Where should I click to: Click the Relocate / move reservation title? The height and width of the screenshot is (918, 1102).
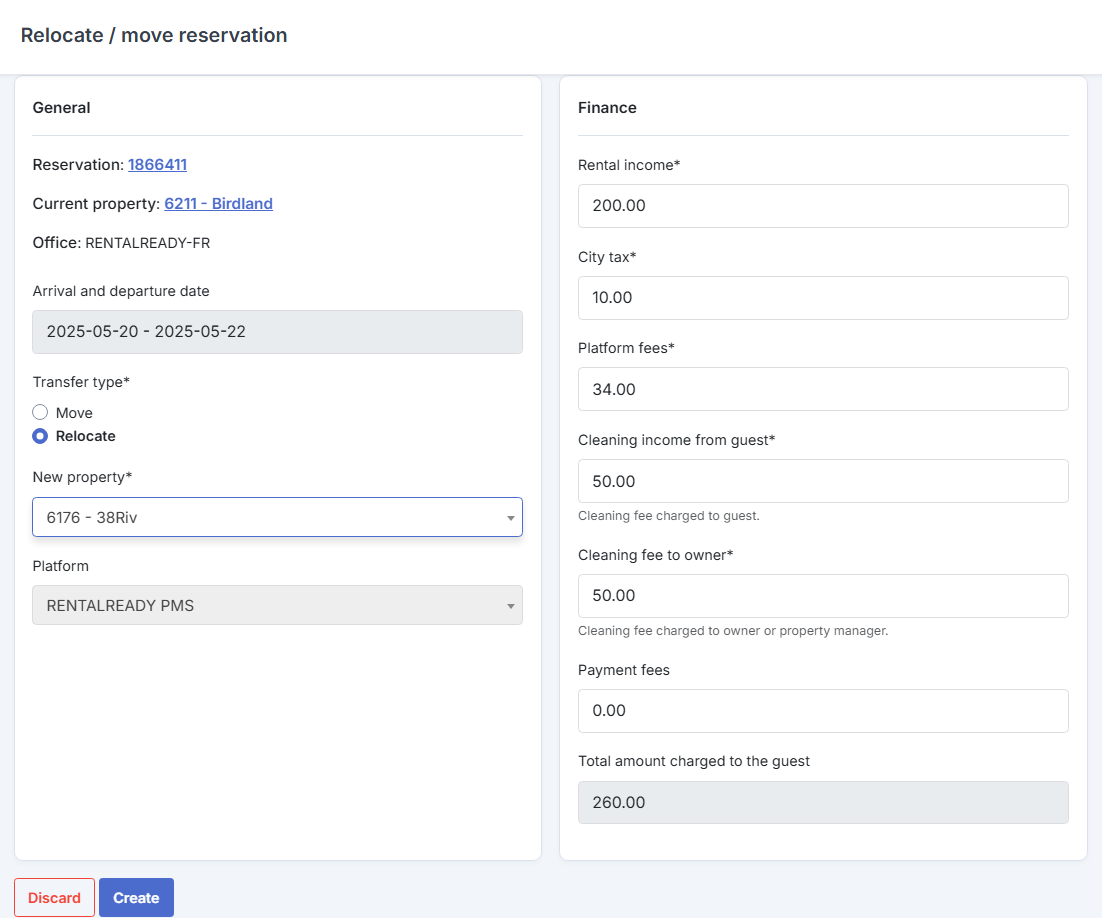point(154,35)
